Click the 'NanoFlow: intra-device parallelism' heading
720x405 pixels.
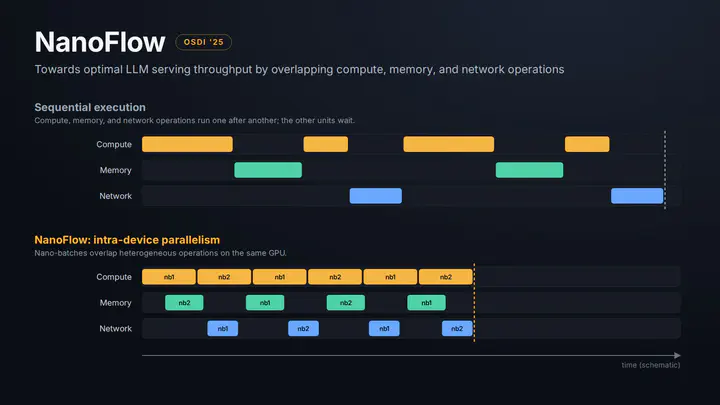[127, 240]
